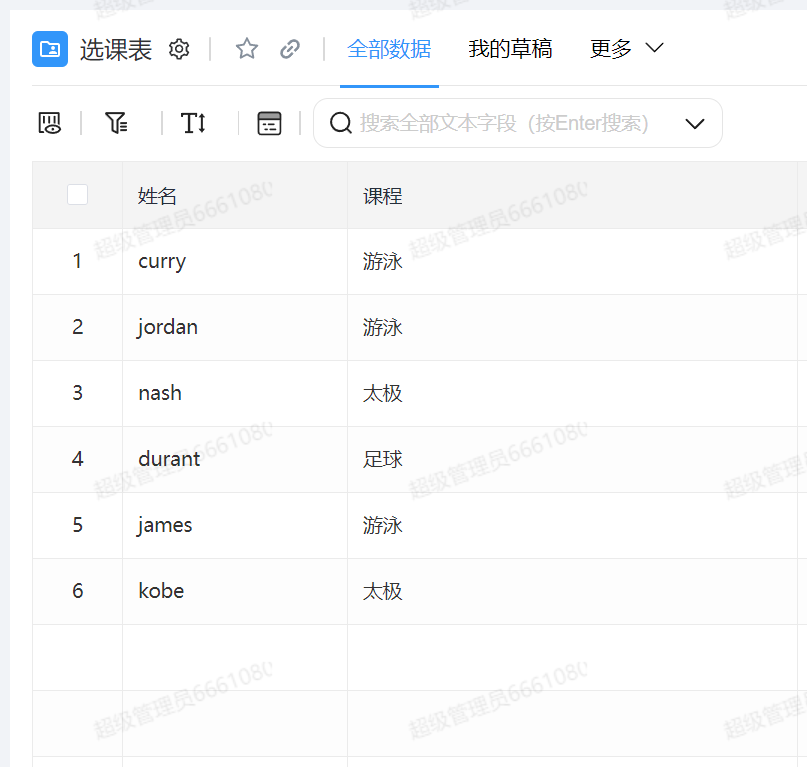Viewport: 807px width, 767px height.
Task: Click the 姓名 column header
Action: 157,196
